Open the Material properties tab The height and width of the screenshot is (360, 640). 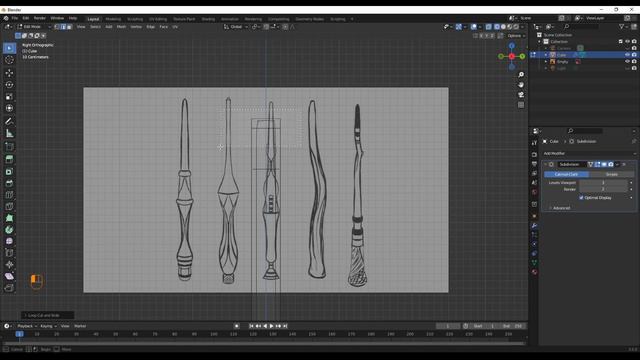pos(534,272)
